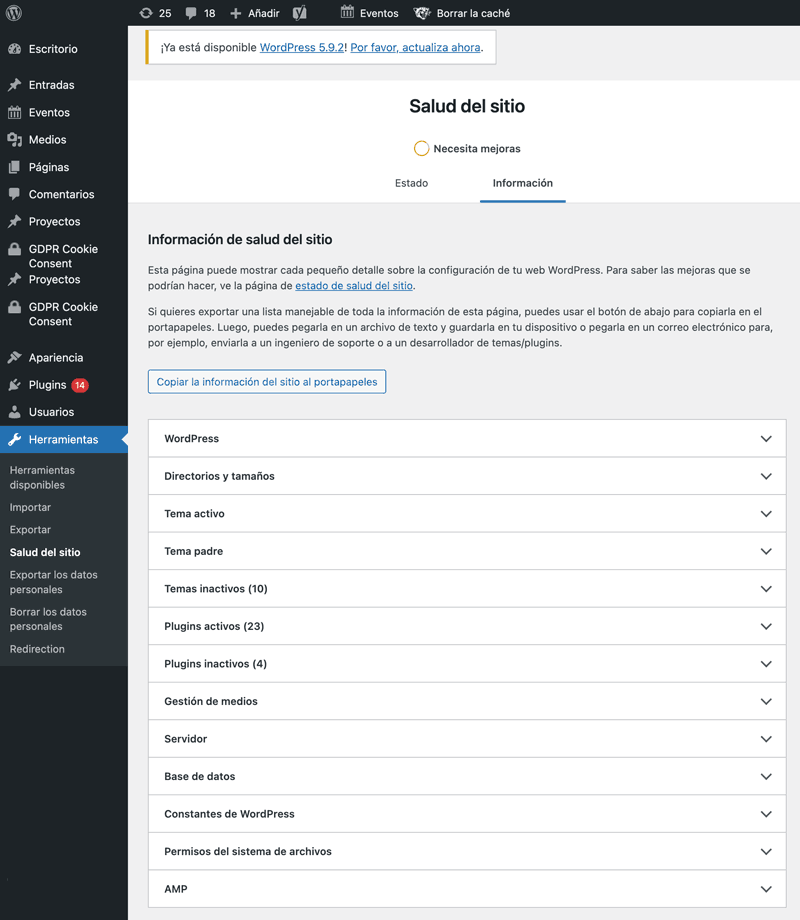
Task: Open the Yoast SEO icon in admin bar
Action: (x=300, y=13)
